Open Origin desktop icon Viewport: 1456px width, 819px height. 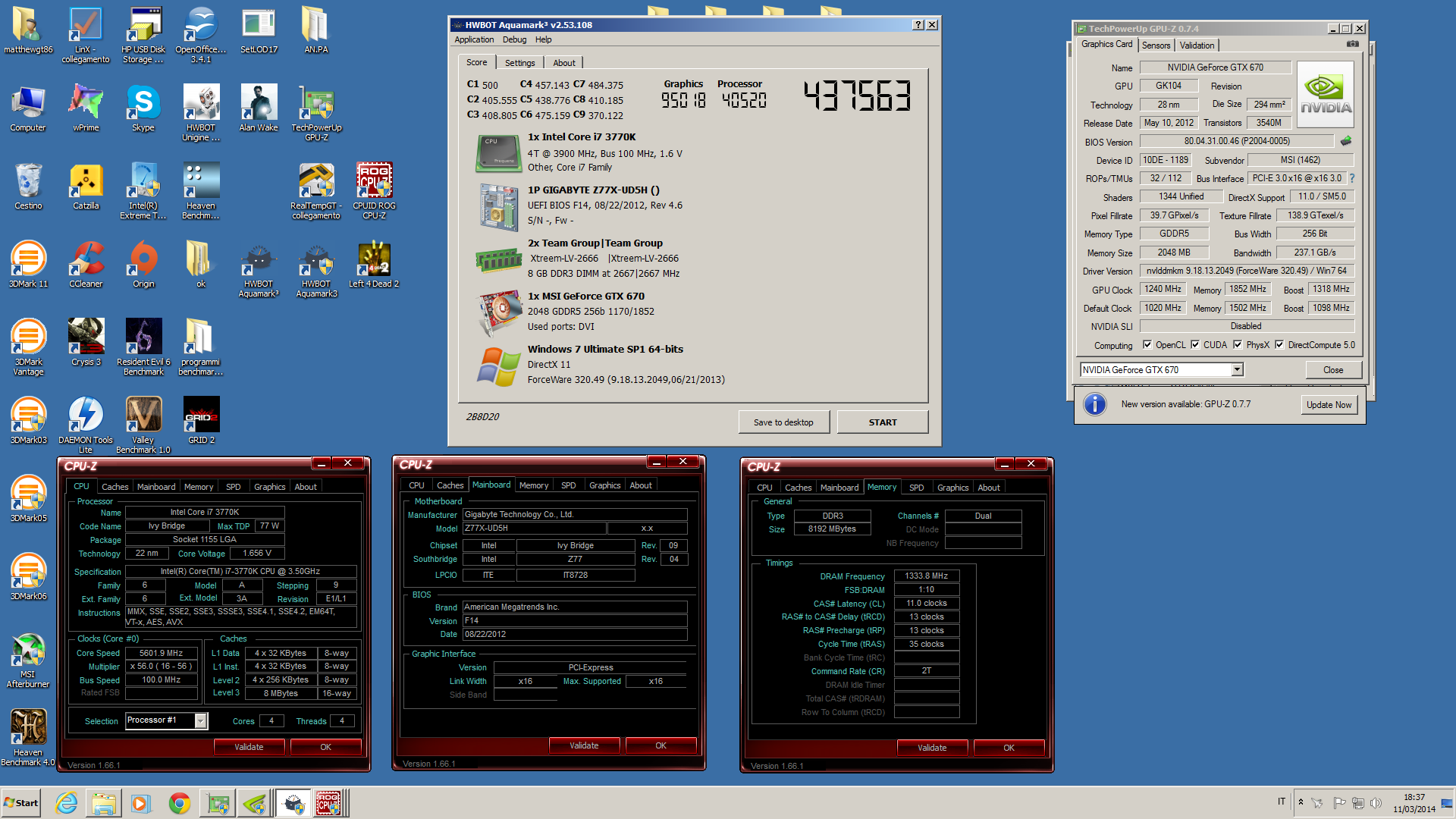click(x=143, y=265)
